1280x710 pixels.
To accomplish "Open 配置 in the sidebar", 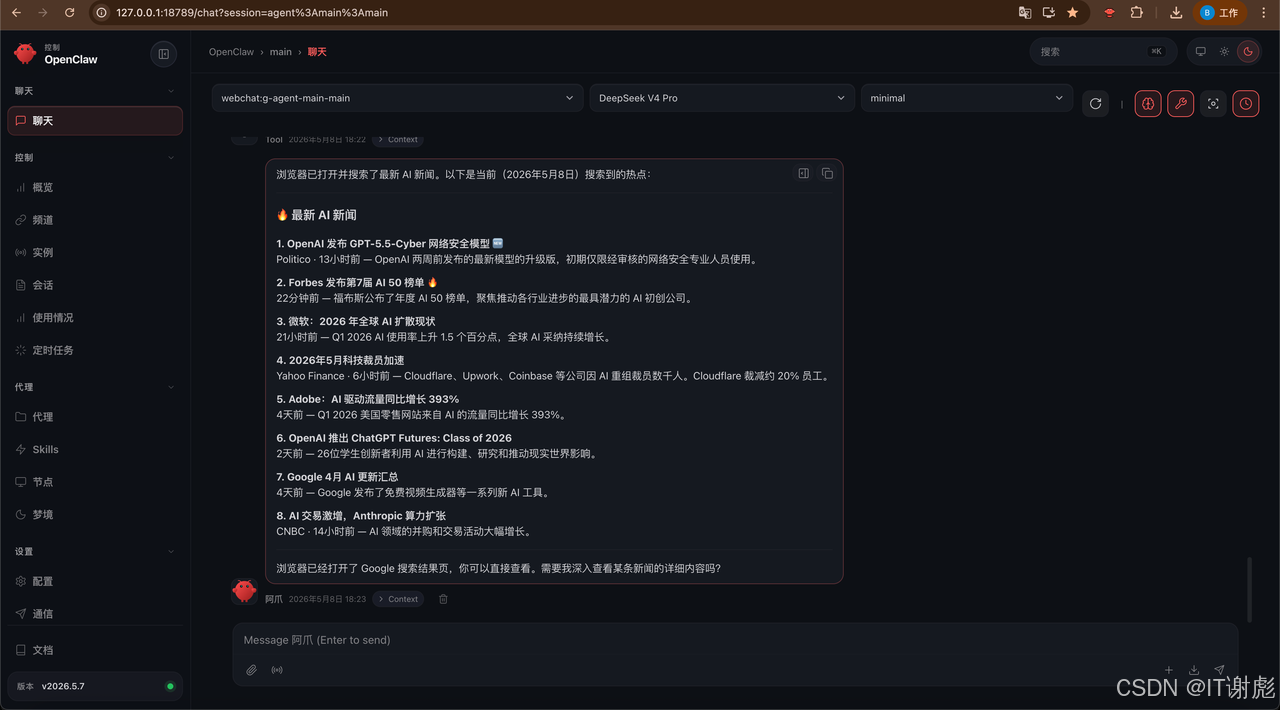I will [95, 581].
